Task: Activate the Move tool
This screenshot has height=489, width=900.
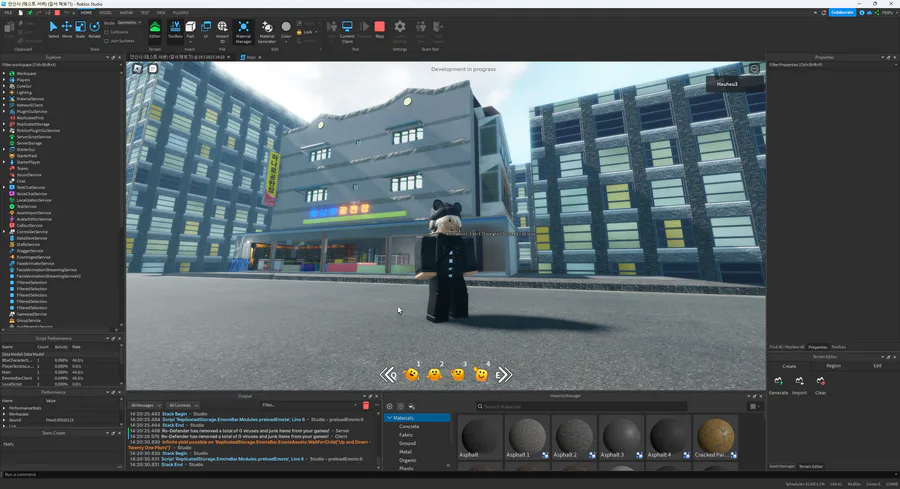Action: 67,29
